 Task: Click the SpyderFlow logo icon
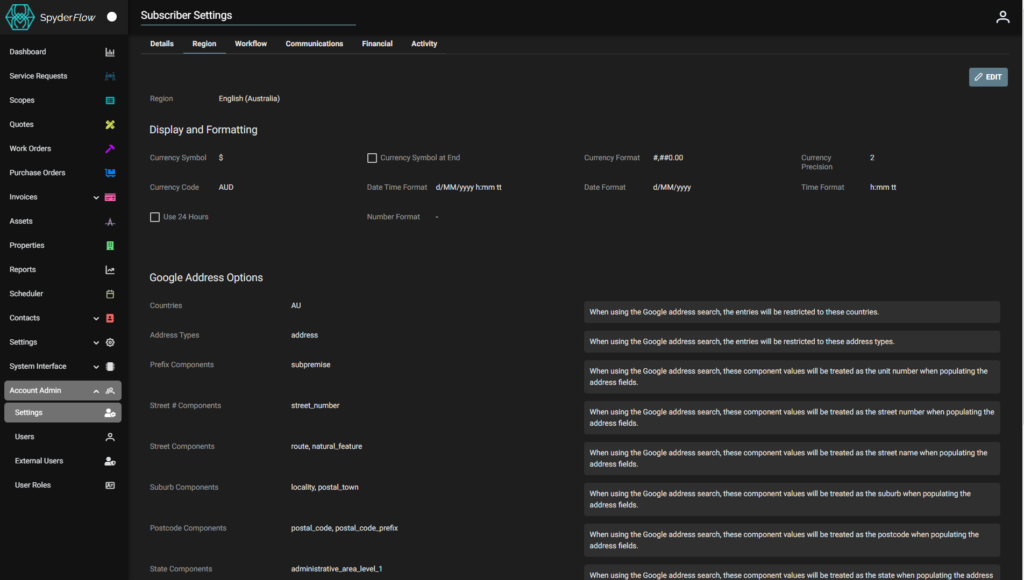click(19, 16)
